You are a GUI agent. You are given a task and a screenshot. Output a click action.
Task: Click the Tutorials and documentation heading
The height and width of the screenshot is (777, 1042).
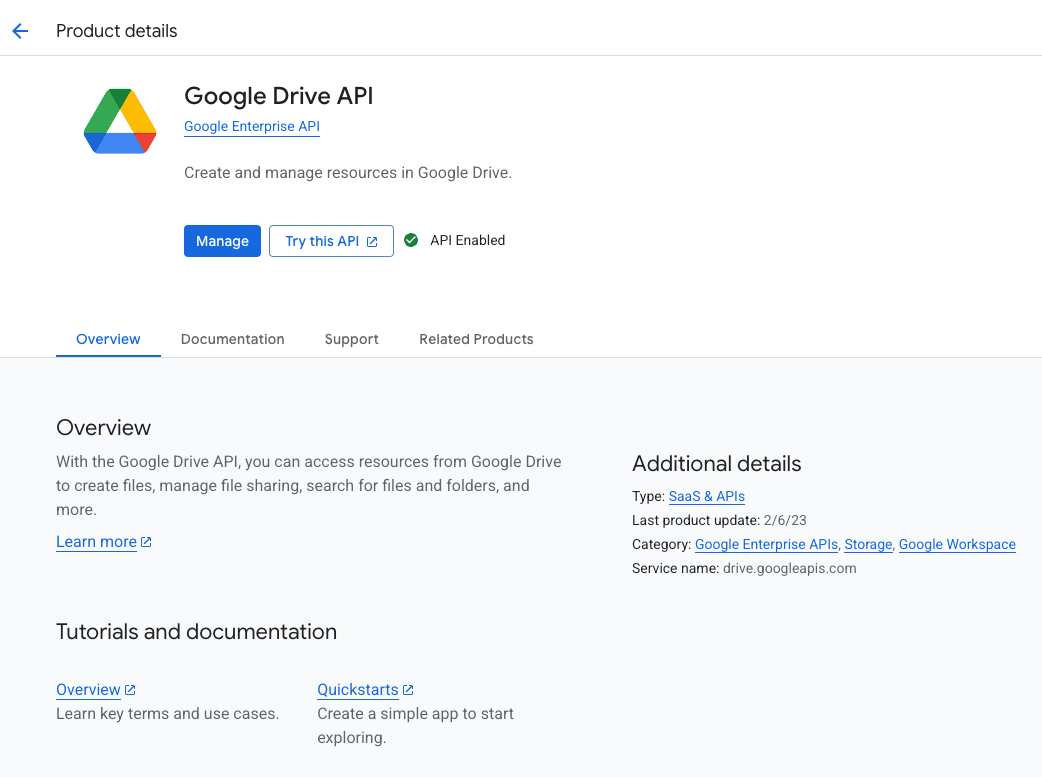click(x=197, y=631)
